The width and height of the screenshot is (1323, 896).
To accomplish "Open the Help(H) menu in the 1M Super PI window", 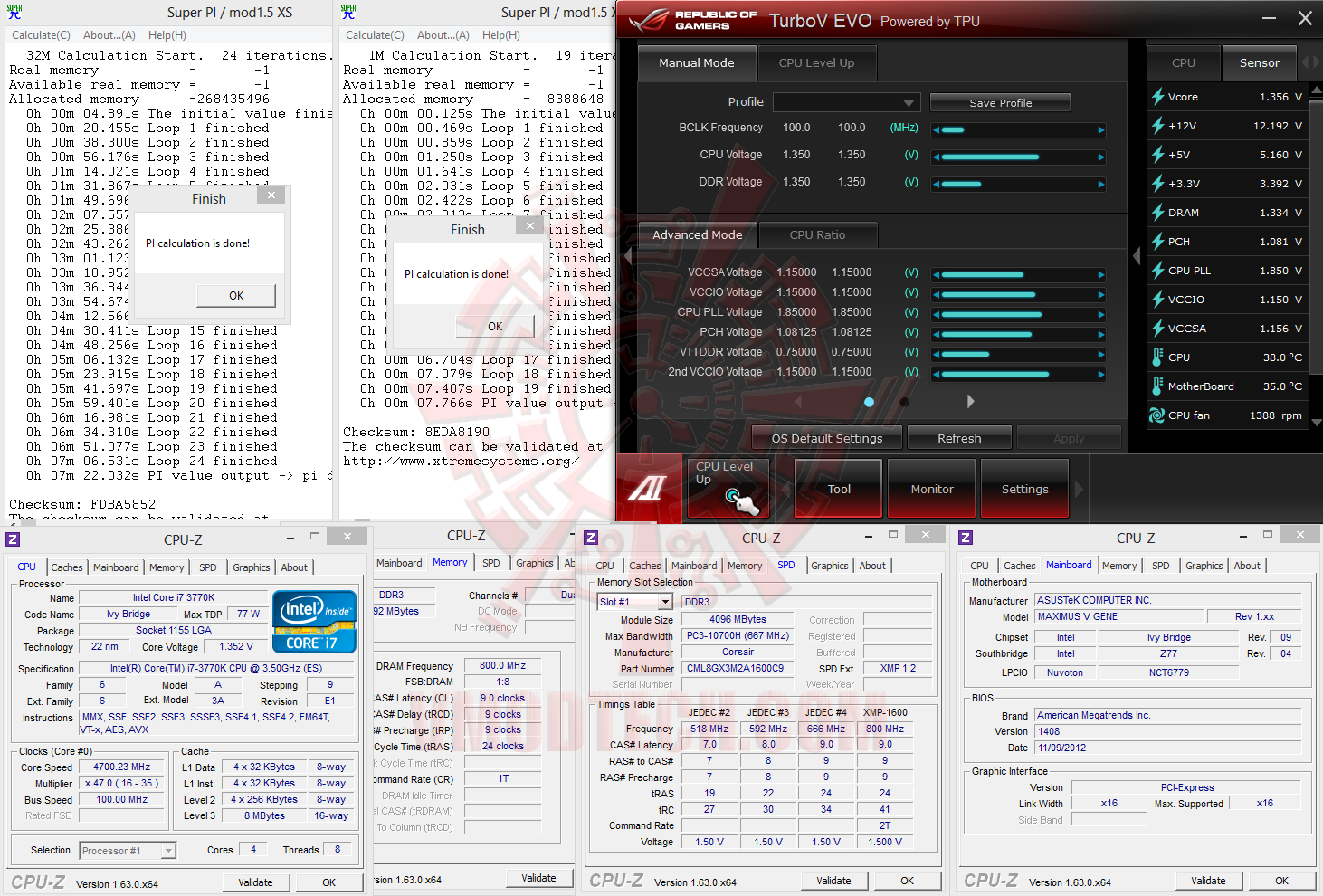I will pos(501,35).
